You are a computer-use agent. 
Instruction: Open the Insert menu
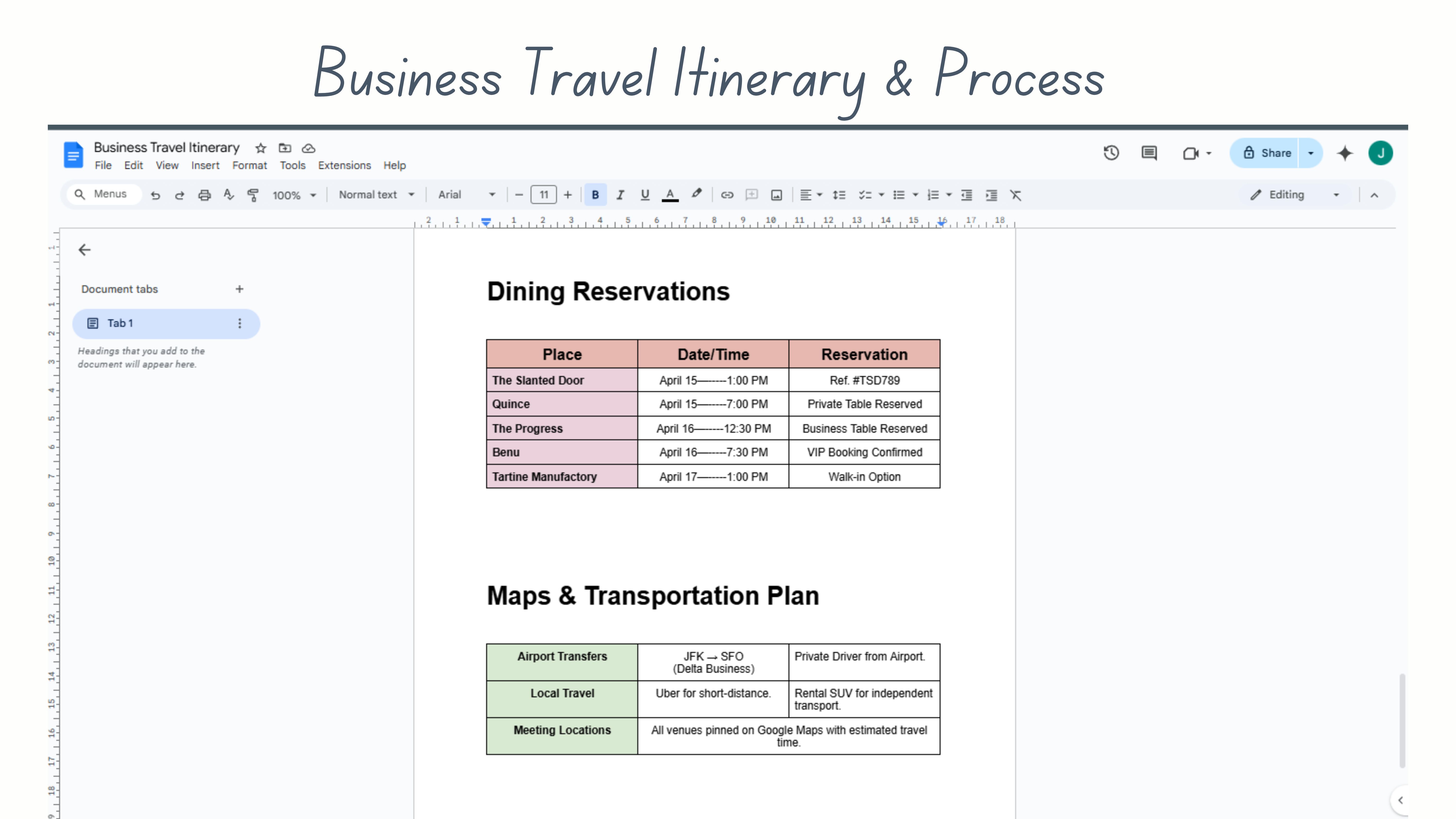click(205, 165)
